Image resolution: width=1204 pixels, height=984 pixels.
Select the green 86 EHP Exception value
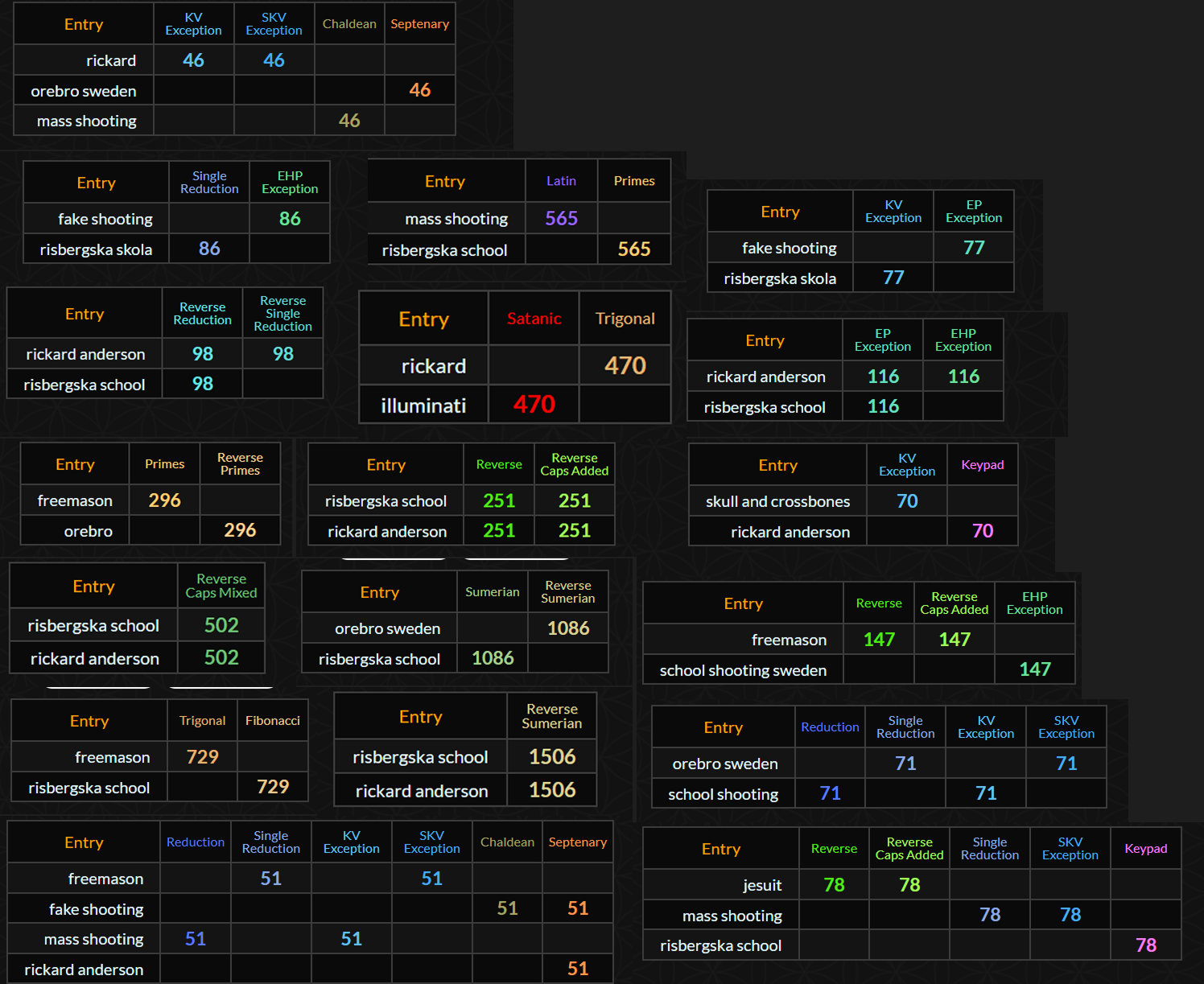[x=290, y=219]
